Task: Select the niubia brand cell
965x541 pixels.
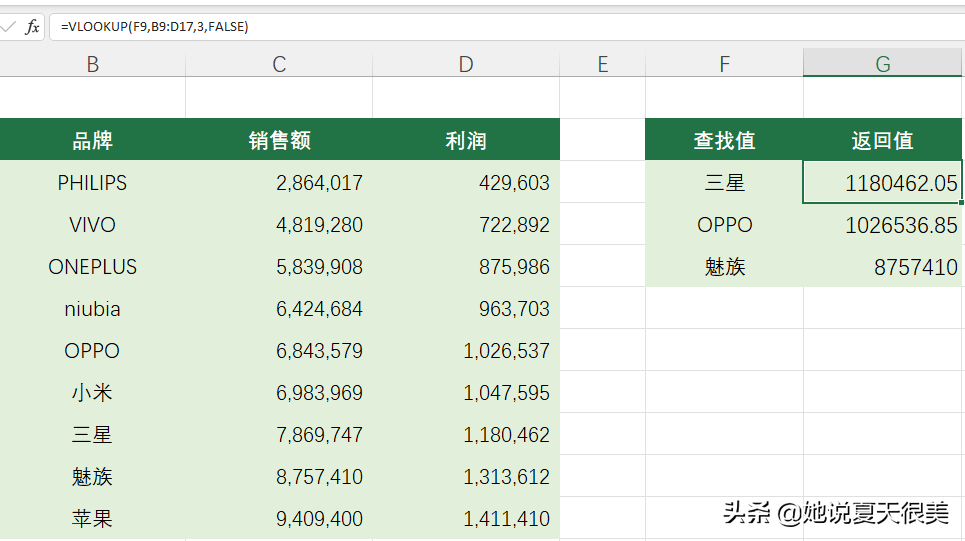Action: click(92, 308)
